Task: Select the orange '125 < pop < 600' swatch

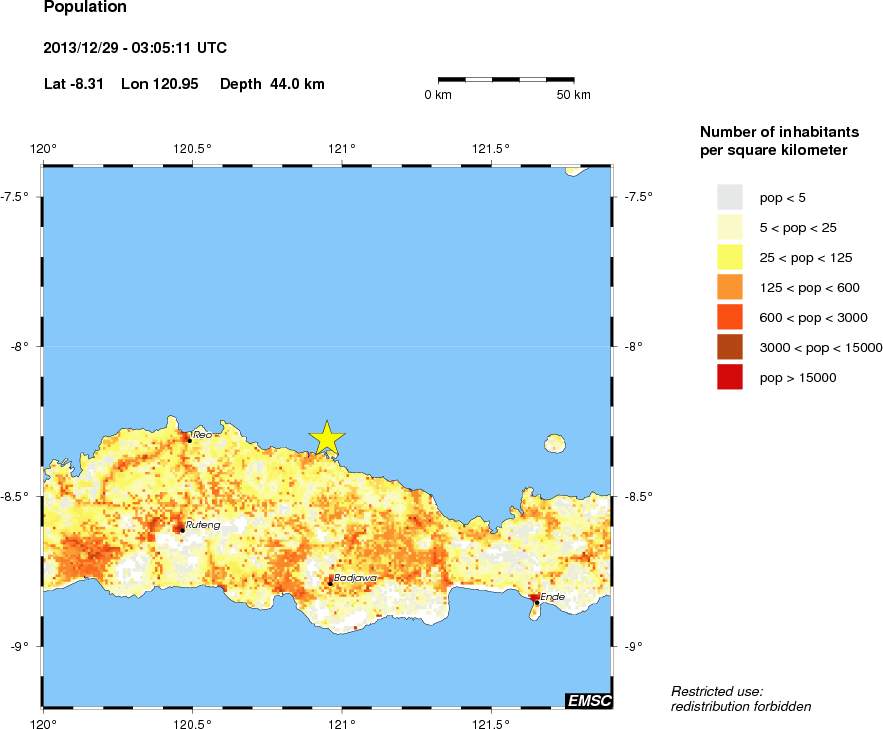Action: (730, 287)
